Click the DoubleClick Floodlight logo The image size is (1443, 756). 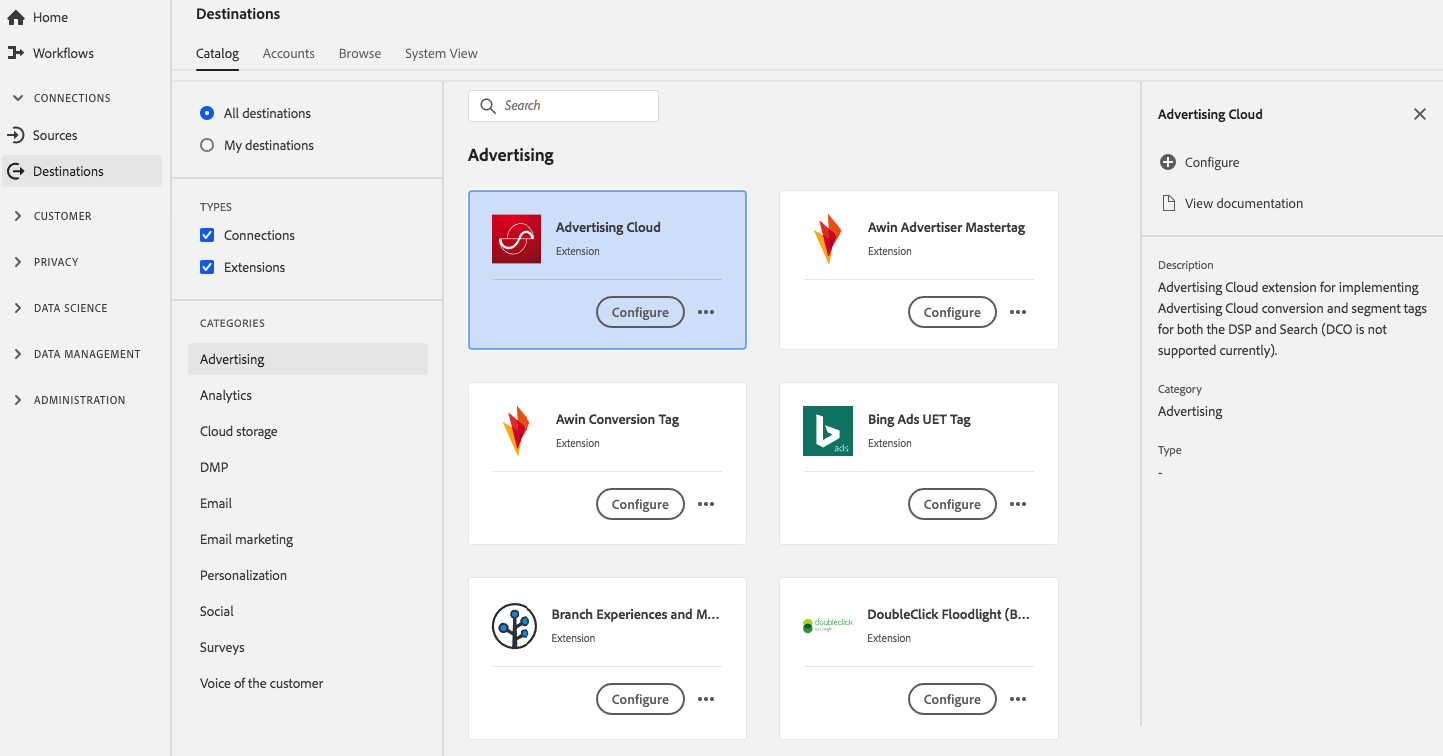(827, 626)
